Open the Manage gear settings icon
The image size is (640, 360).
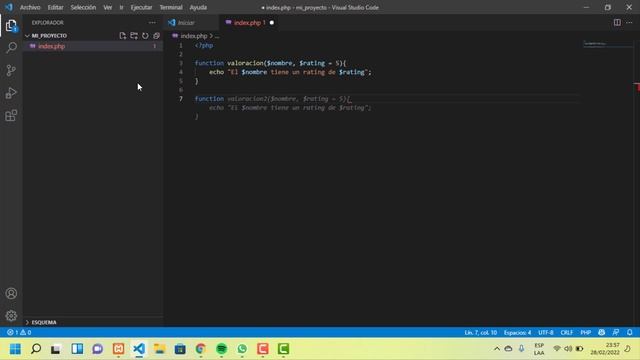[11, 316]
